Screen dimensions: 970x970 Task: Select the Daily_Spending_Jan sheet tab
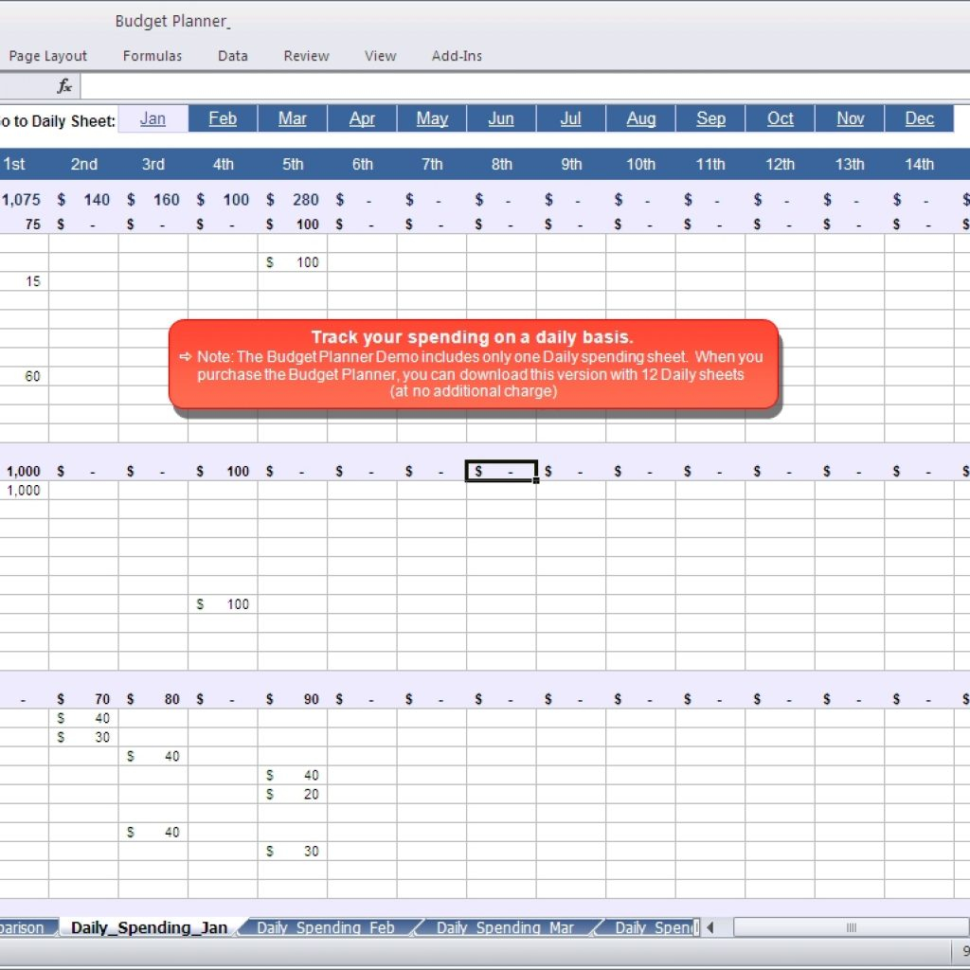tap(148, 927)
